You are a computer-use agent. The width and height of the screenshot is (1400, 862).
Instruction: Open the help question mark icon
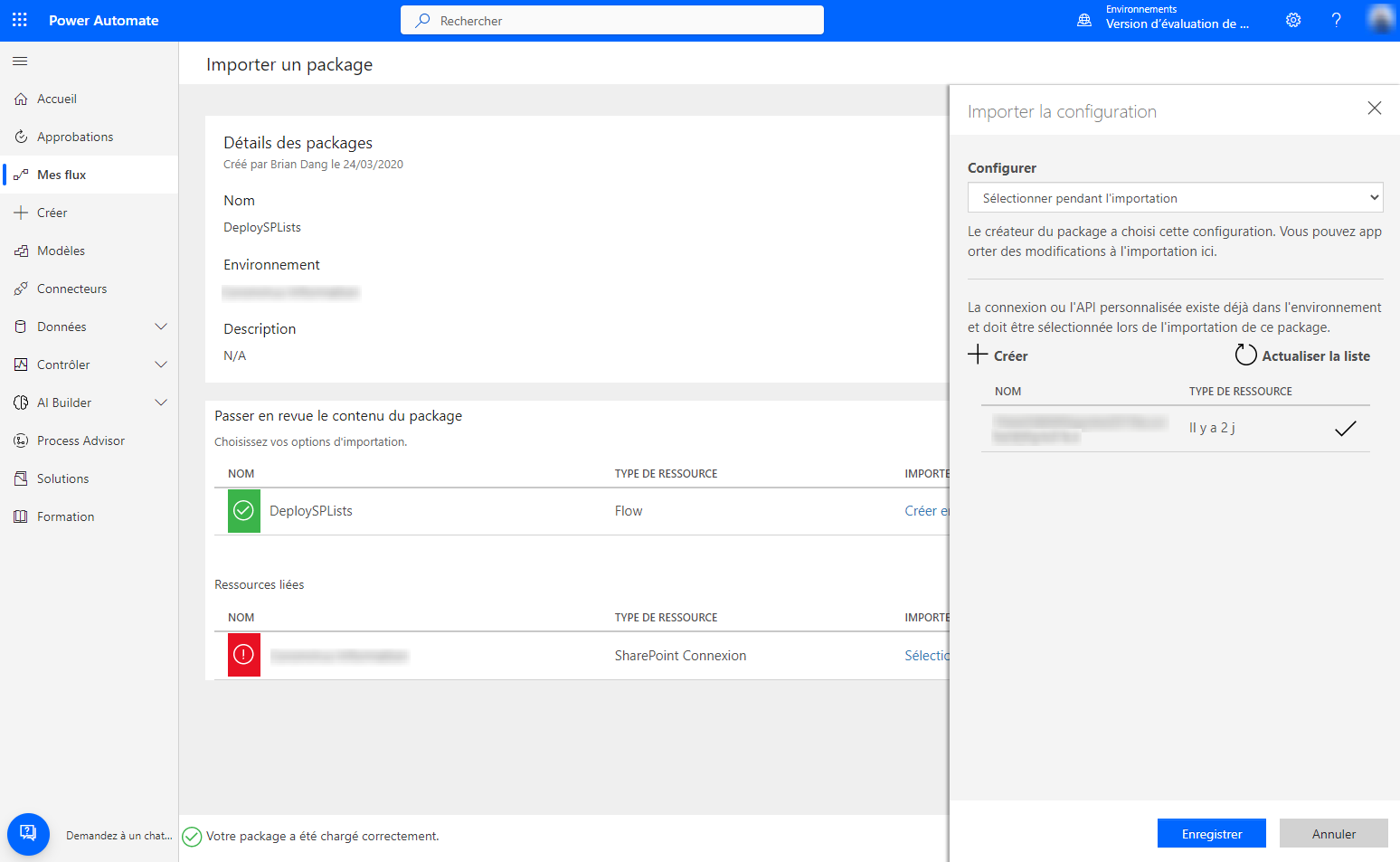pos(1336,20)
